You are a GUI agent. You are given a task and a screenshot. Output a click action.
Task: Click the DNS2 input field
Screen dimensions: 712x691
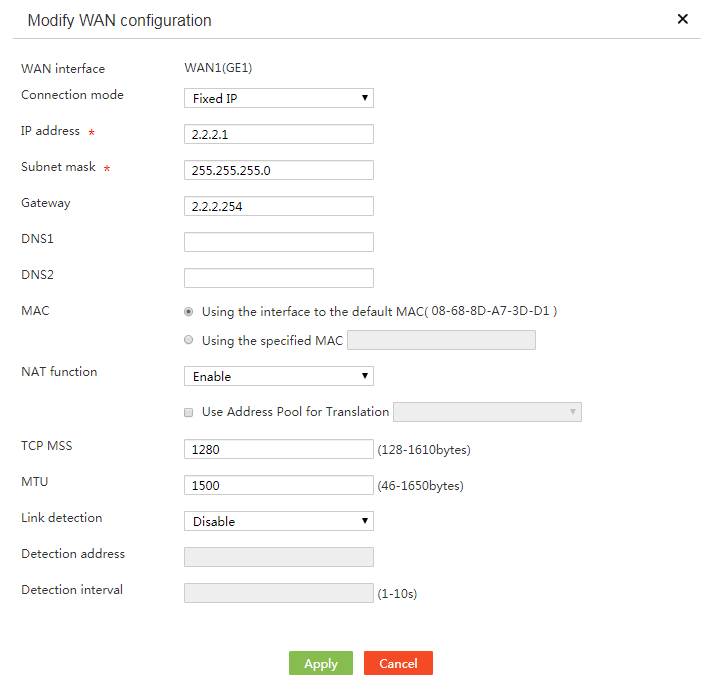coord(278,278)
